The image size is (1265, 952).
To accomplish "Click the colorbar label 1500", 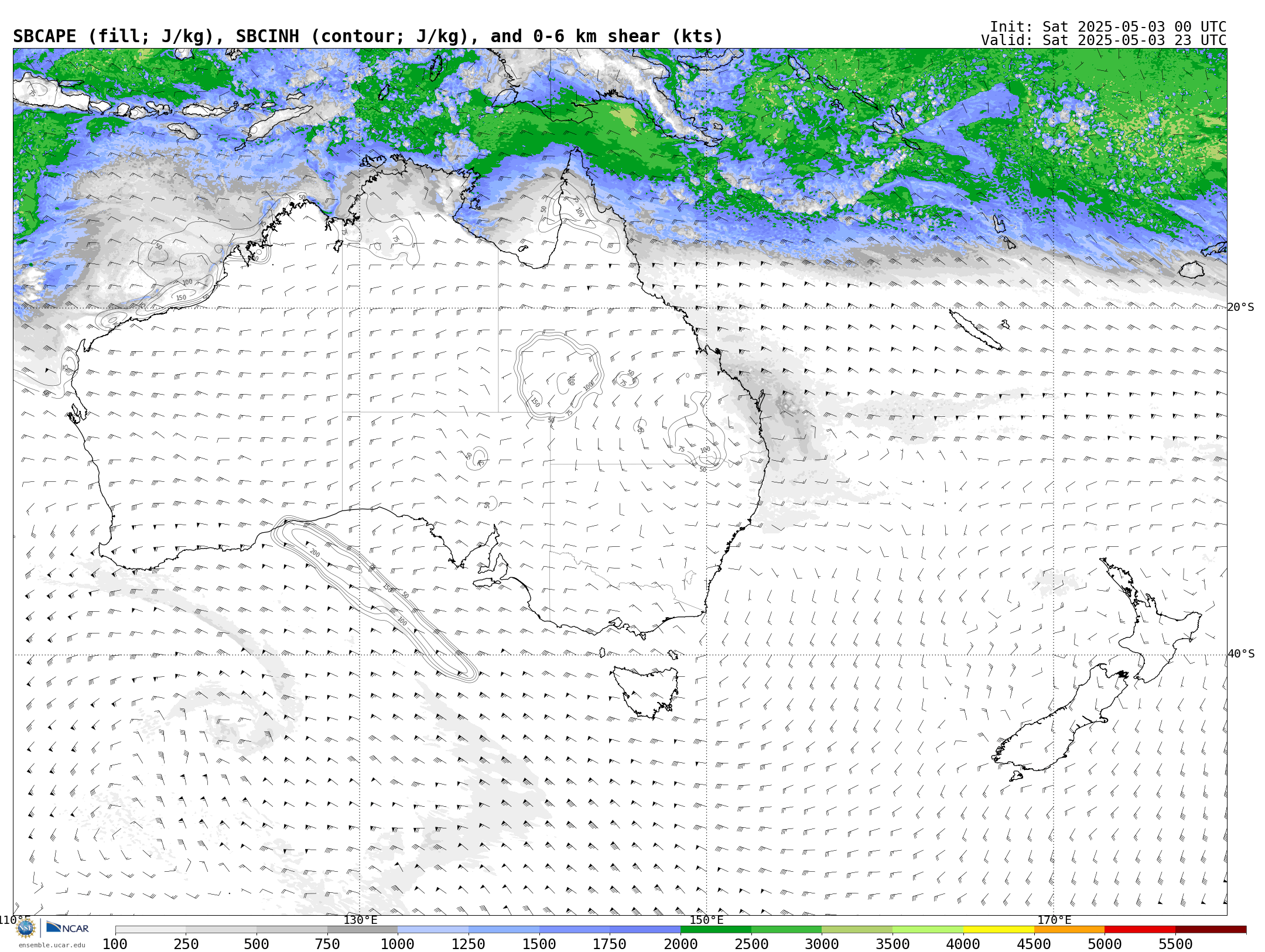I will tap(539, 944).
